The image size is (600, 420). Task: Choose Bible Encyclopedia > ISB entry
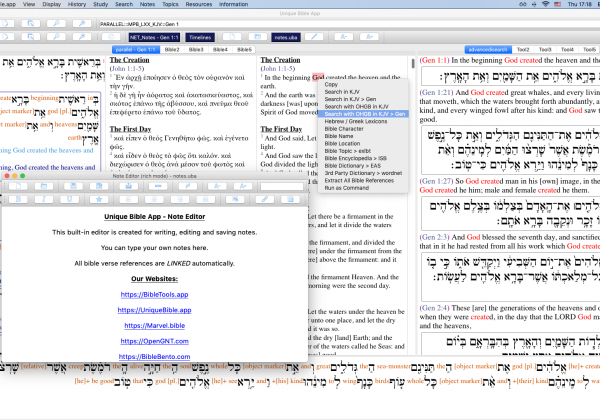(363, 158)
